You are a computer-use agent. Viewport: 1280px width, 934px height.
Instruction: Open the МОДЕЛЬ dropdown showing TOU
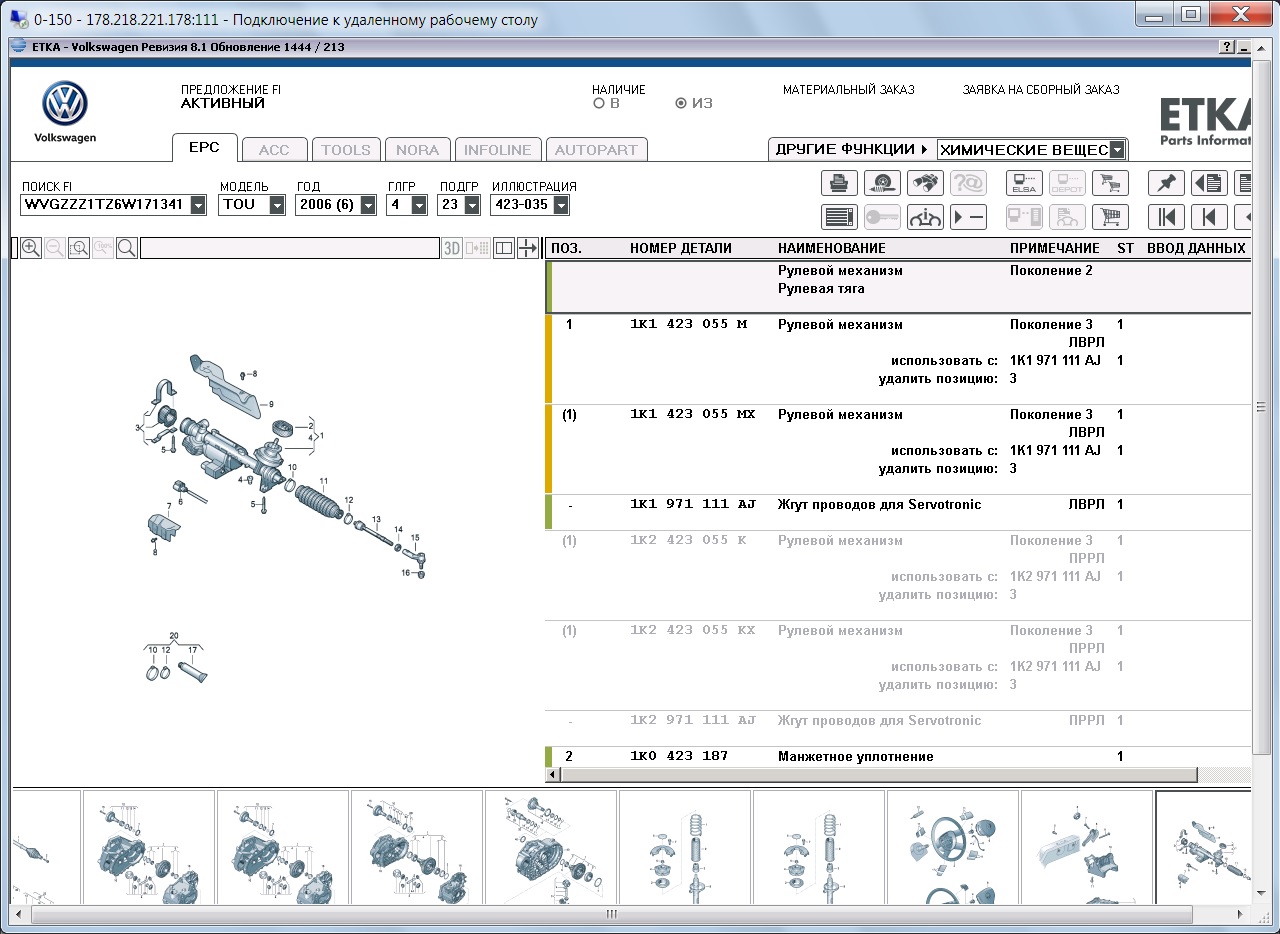click(277, 205)
